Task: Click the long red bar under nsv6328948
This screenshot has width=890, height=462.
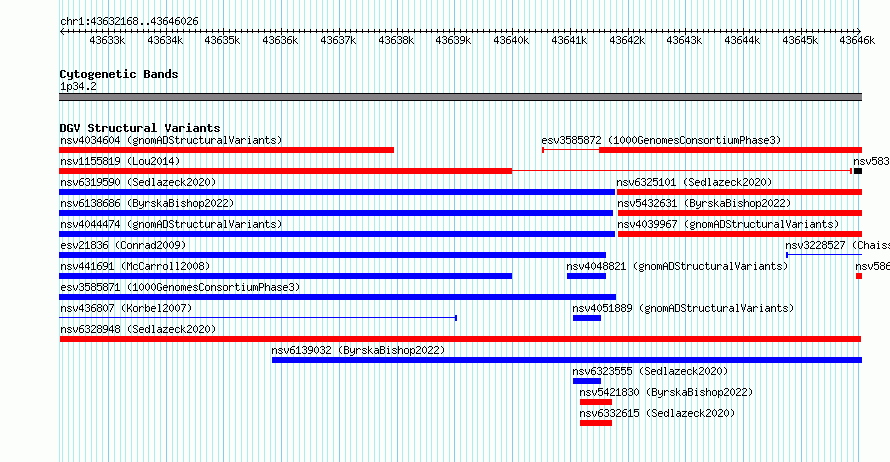Action: [460, 339]
